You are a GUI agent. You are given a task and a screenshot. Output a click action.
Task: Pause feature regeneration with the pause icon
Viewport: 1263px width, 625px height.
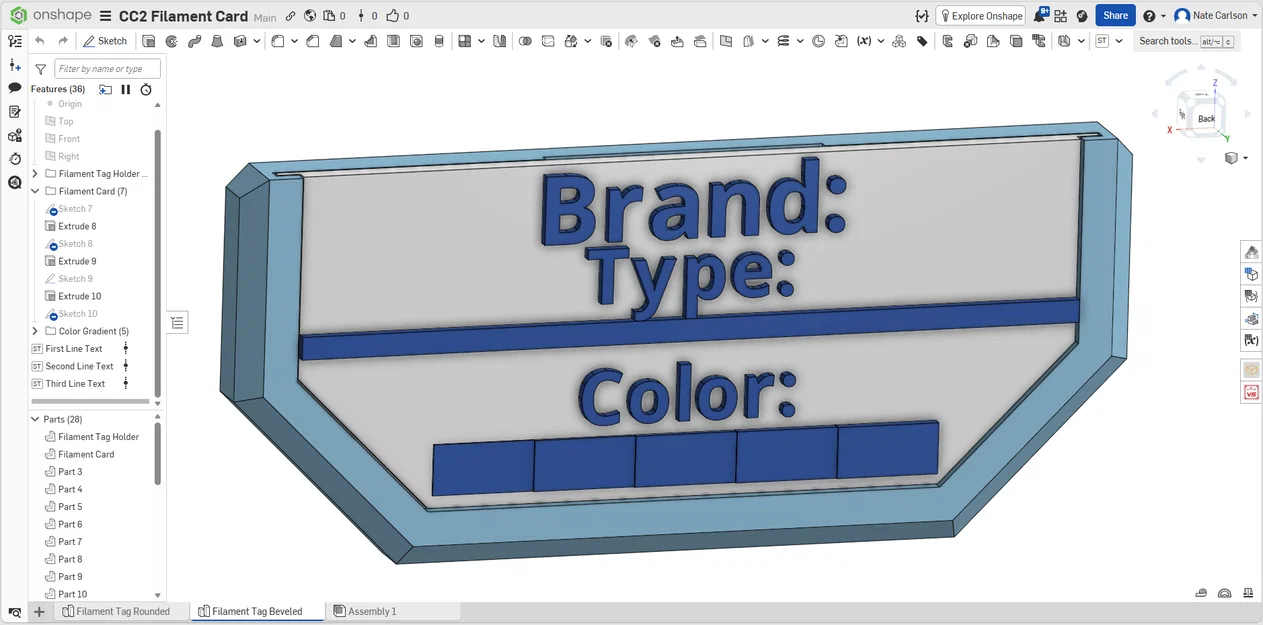(126, 89)
